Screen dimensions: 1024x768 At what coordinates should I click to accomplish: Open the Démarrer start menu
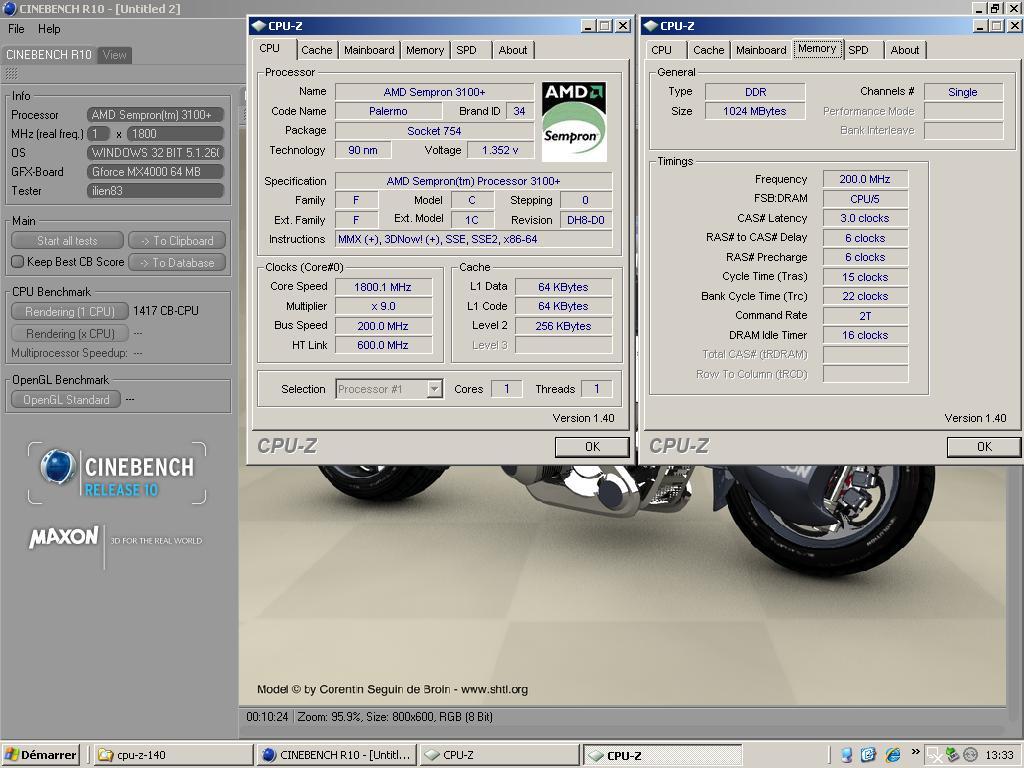point(41,755)
